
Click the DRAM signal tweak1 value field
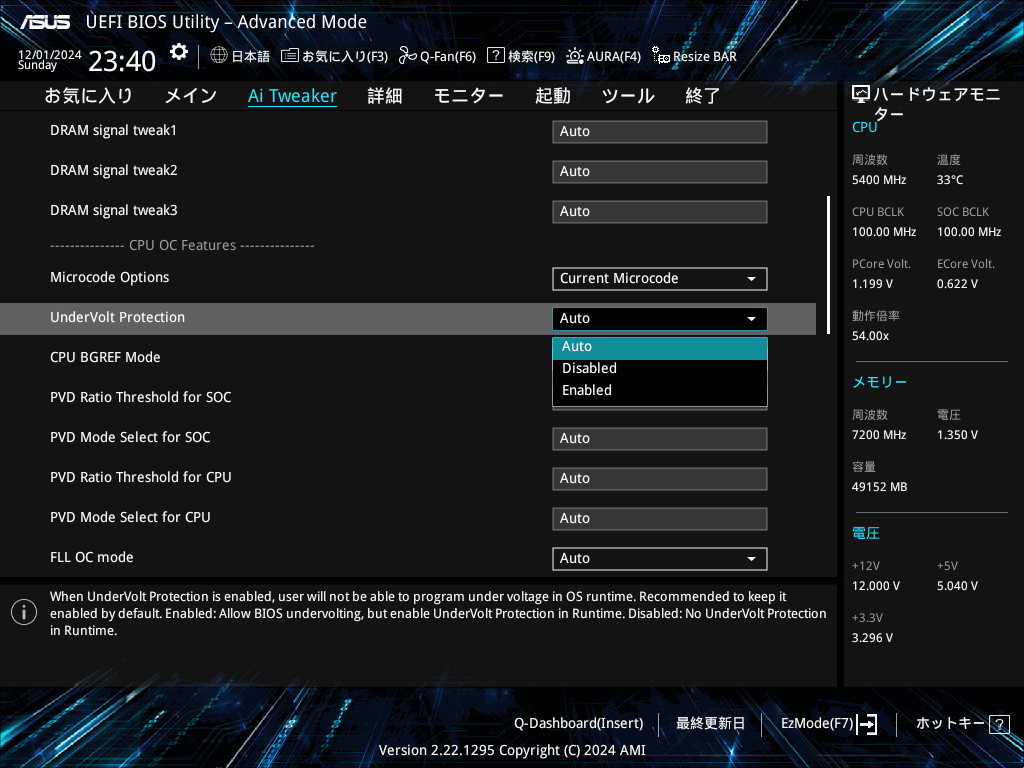coord(660,132)
